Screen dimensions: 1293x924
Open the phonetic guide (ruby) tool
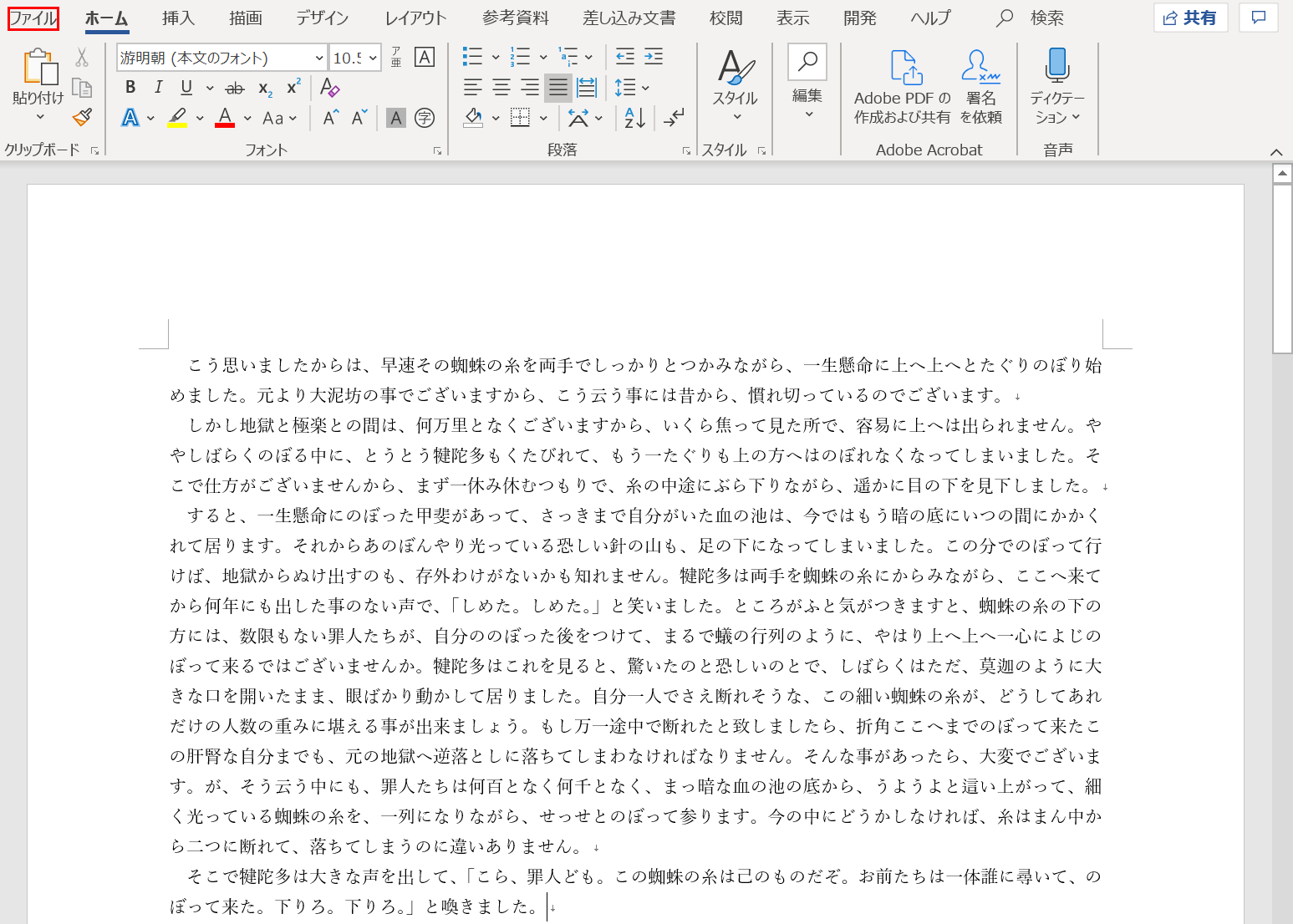tap(396, 57)
